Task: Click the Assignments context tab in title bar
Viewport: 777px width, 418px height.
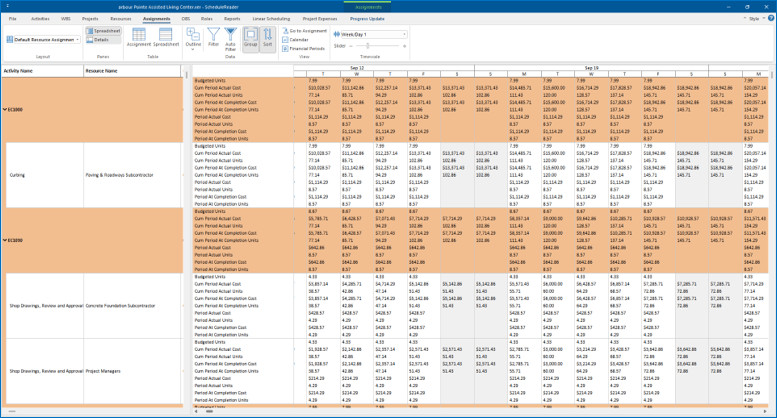Action: click(x=368, y=7)
